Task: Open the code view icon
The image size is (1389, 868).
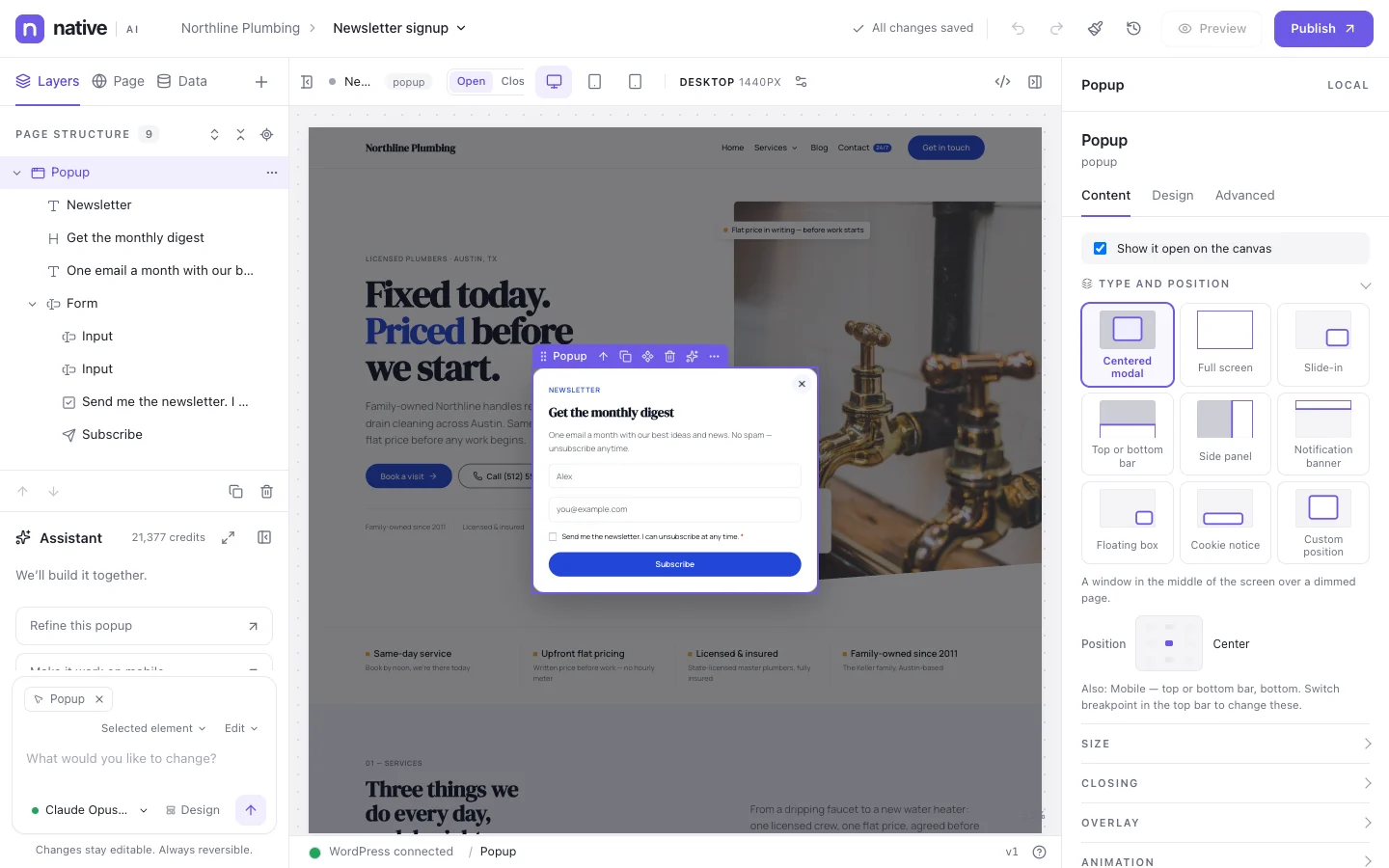Action: pos(1002,82)
